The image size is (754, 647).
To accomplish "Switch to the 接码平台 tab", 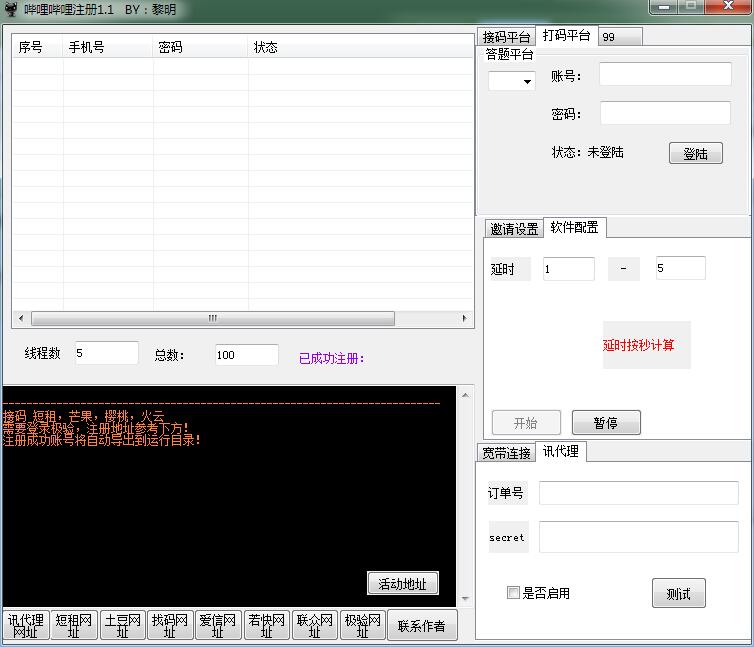I will coord(507,37).
